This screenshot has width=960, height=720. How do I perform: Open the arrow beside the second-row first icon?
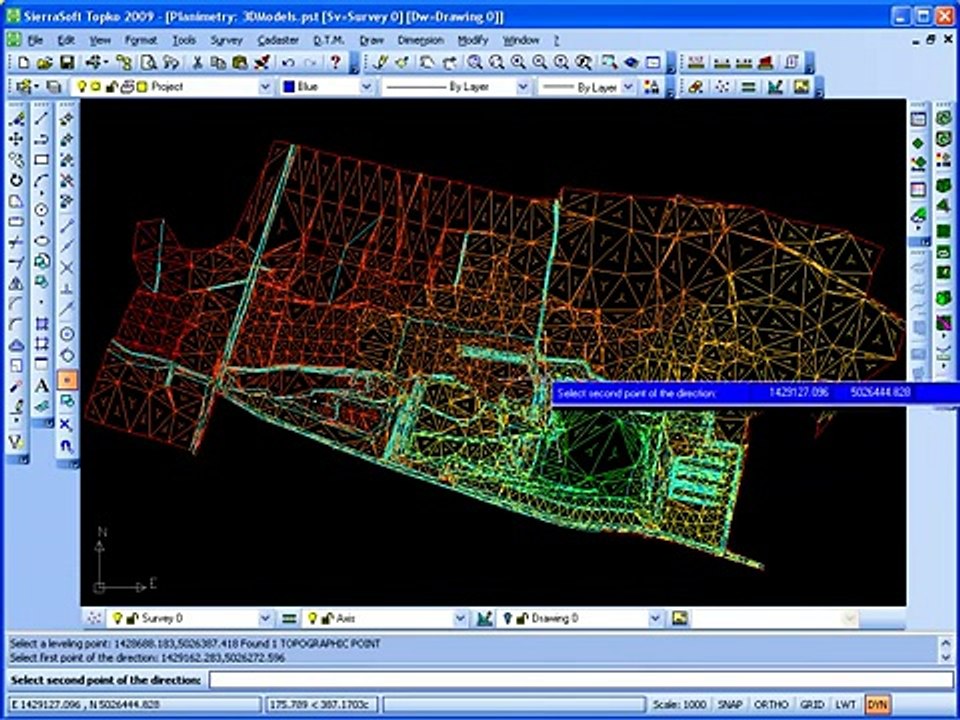pyautogui.click(x=37, y=87)
